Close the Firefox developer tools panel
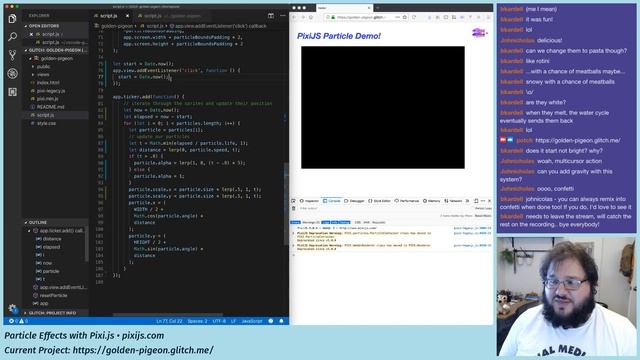The image size is (640, 360). (489, 201)
